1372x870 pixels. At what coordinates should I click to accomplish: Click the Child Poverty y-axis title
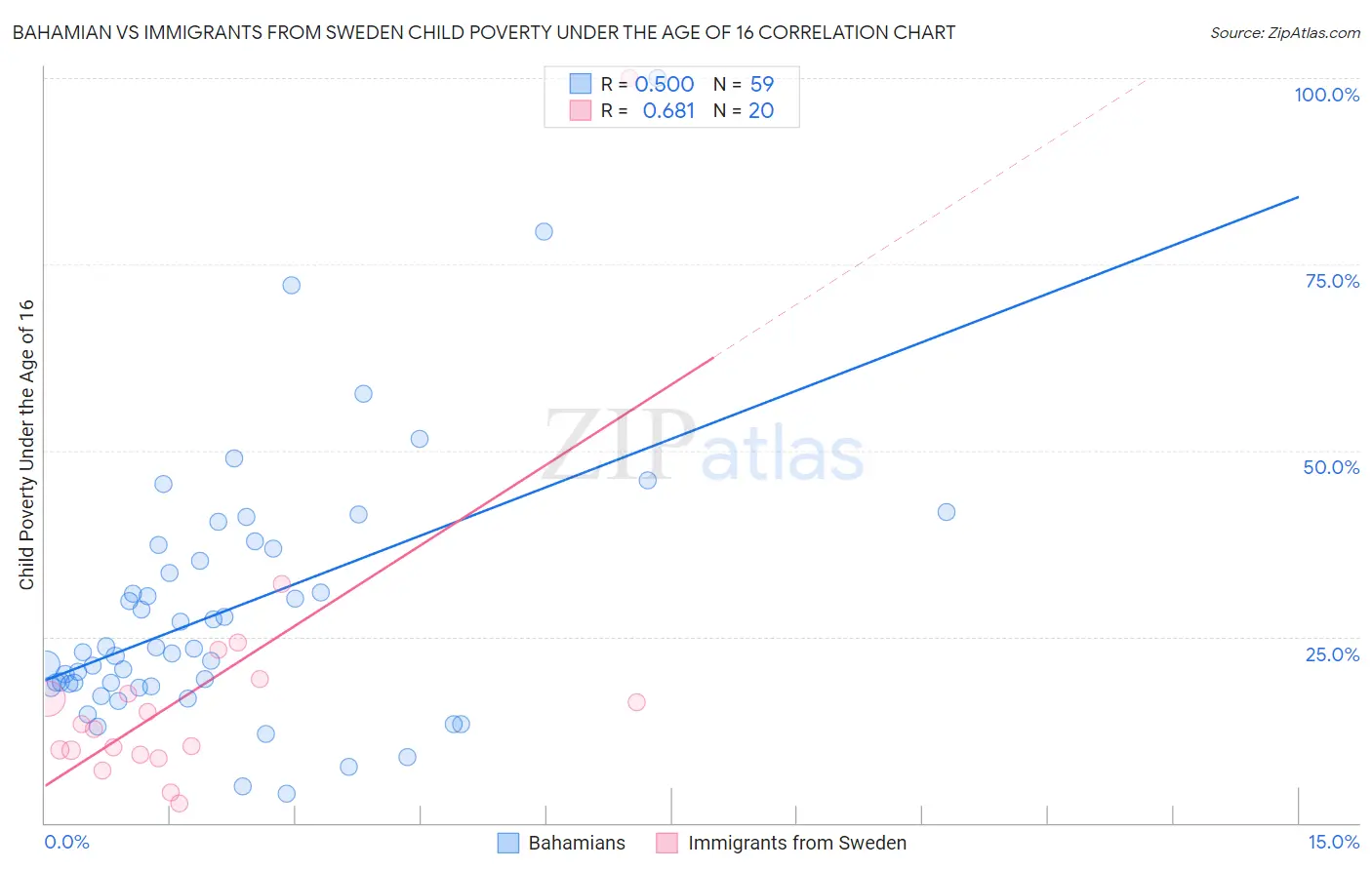click(x=26, y=444)
